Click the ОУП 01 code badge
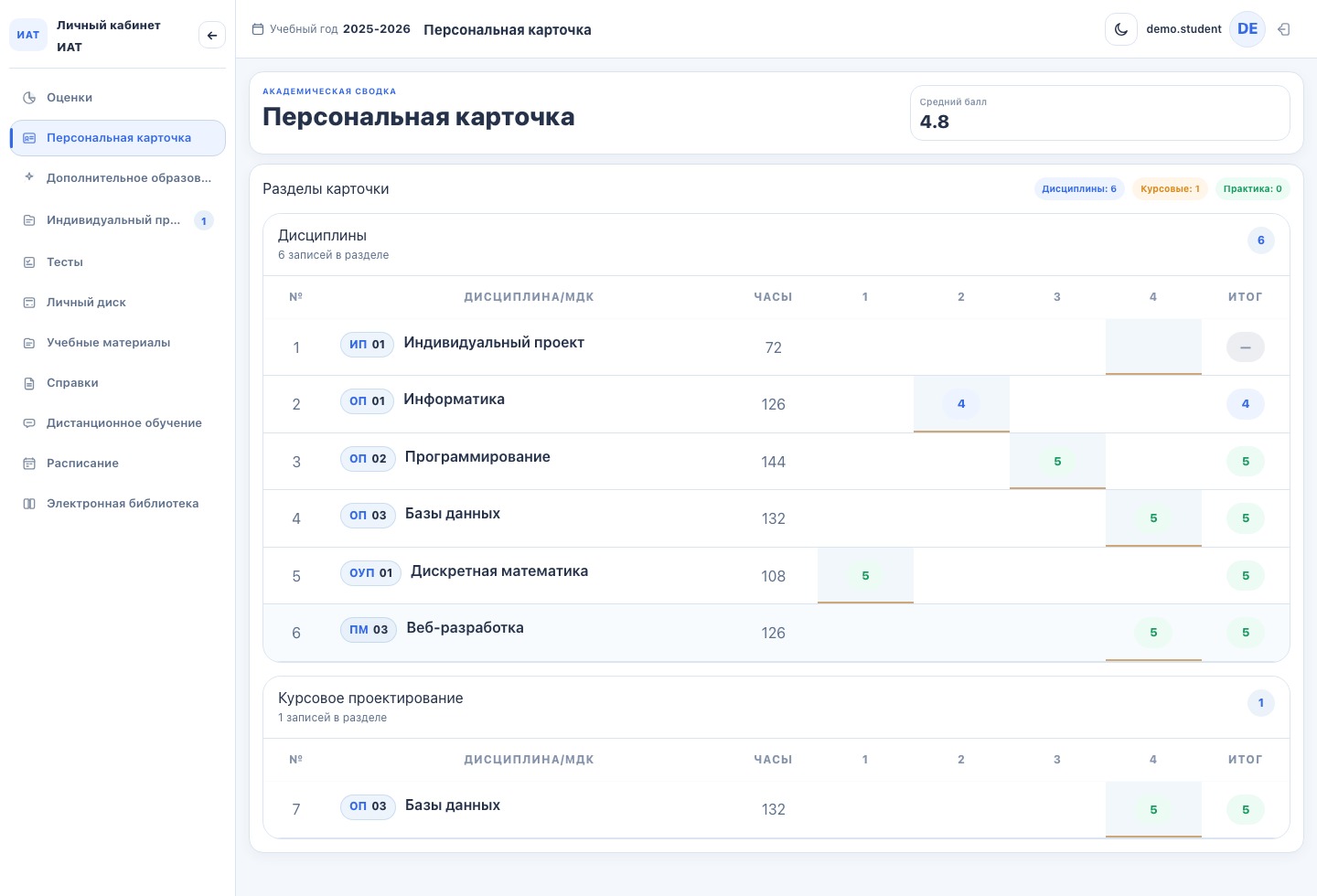The image size is (1317, 896). 370,573
